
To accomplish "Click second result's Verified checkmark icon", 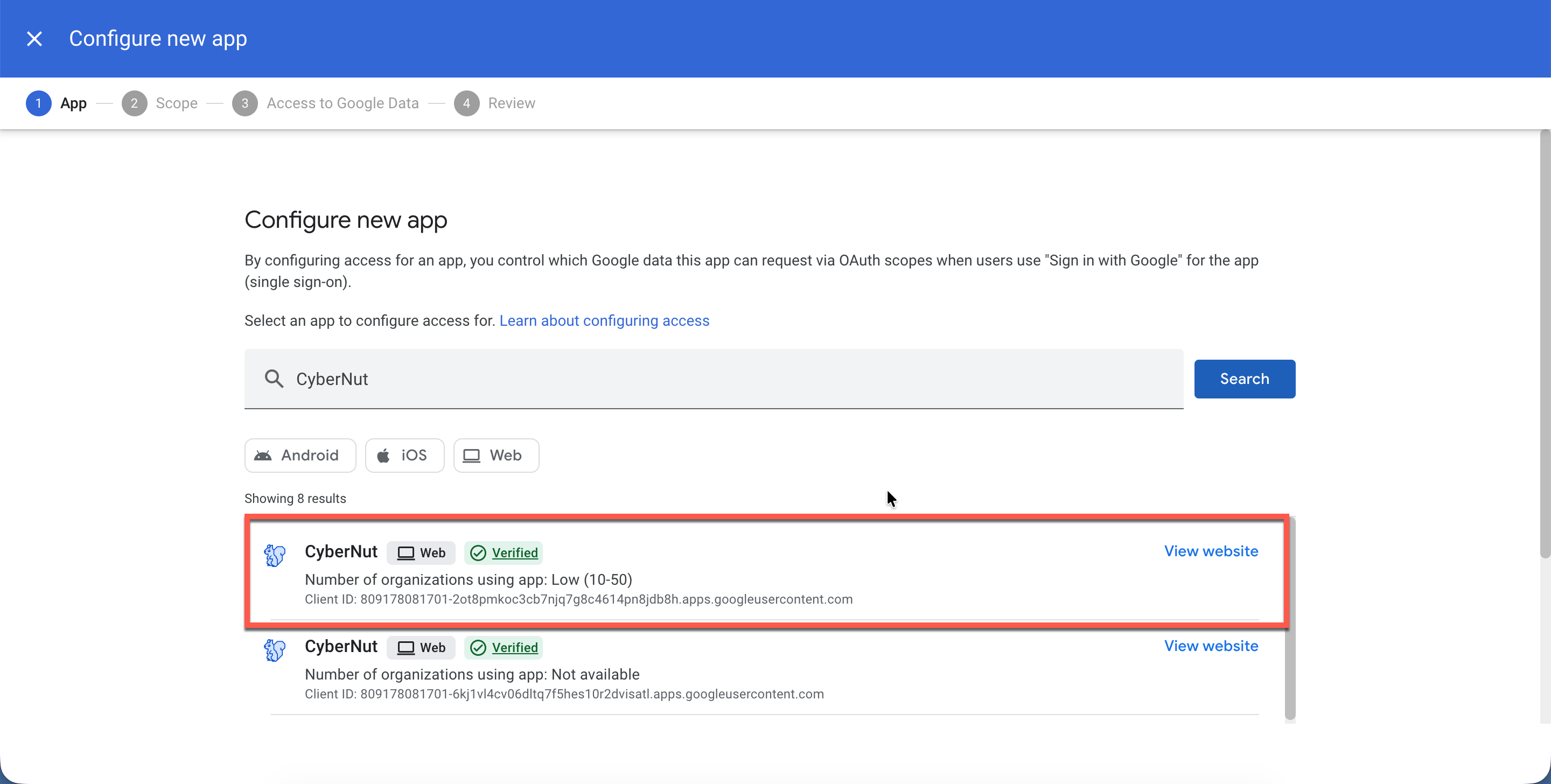I will [478, 647].
